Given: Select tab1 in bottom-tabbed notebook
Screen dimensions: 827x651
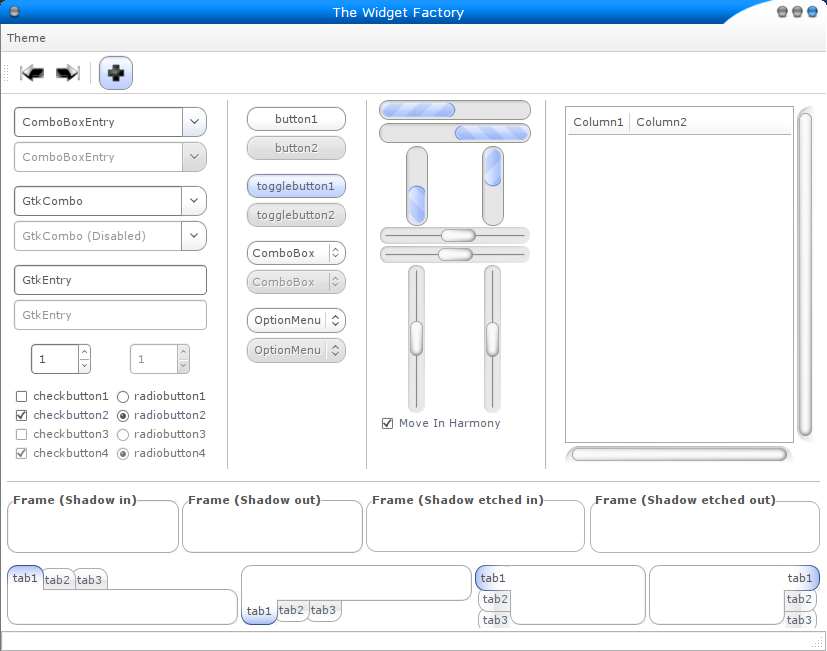Looking at the screenshot, I should 258,611.
